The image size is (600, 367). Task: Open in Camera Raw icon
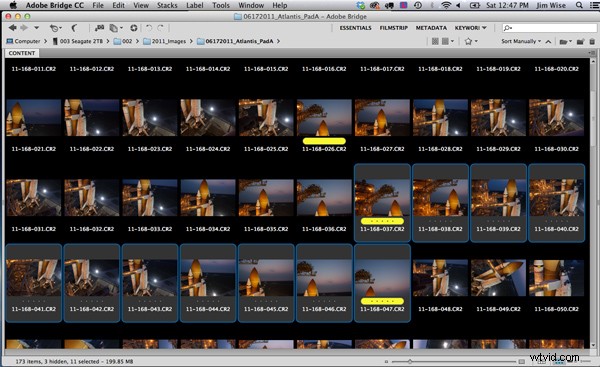coord(134,28)
